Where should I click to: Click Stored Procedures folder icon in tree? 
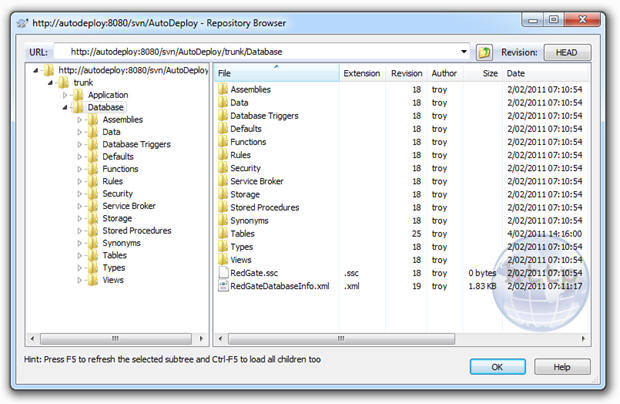(x=93, y=230)
